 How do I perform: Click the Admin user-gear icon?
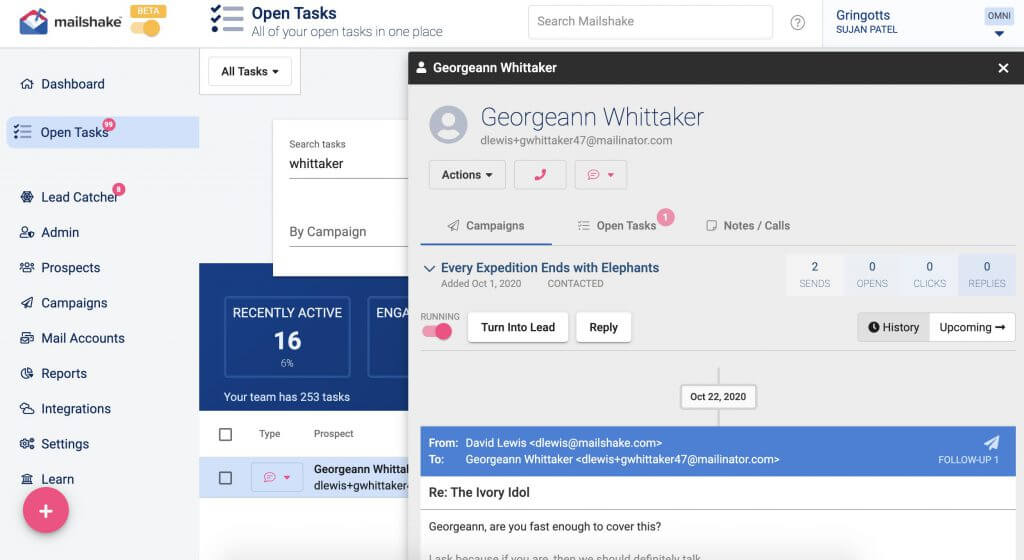pyautogui.click(x=27, y=232)
